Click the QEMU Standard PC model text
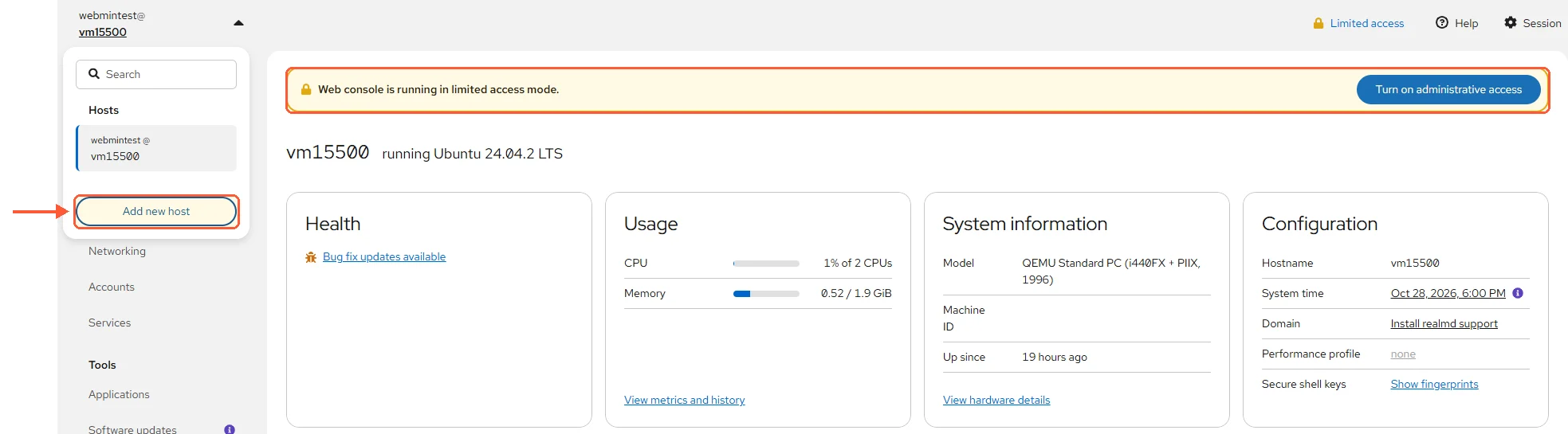This screenshot has width=1568, height=434. tap(1111, 271)
